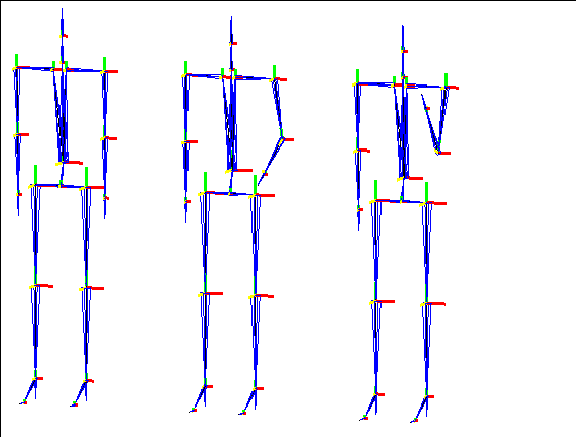576x437 pixels.
Task: Select the right skeleton's left ankle joint
Action: tap(375, 394)
